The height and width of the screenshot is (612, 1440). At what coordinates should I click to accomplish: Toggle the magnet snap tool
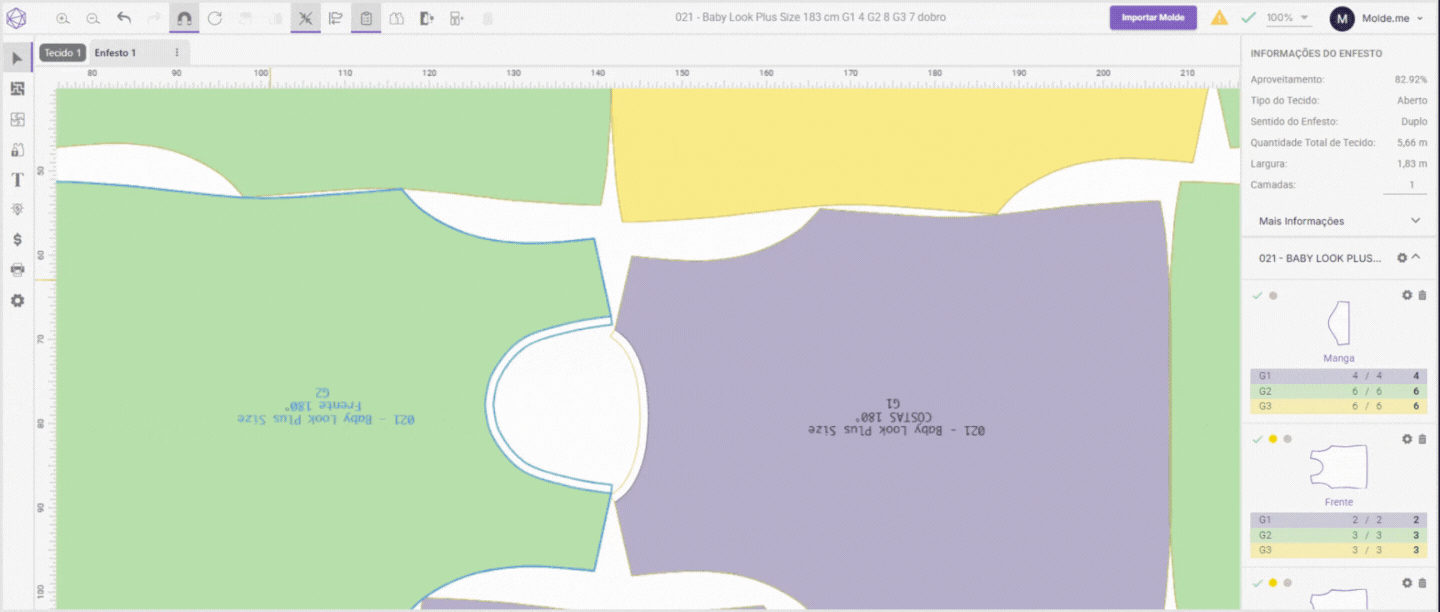coord(184,18)
